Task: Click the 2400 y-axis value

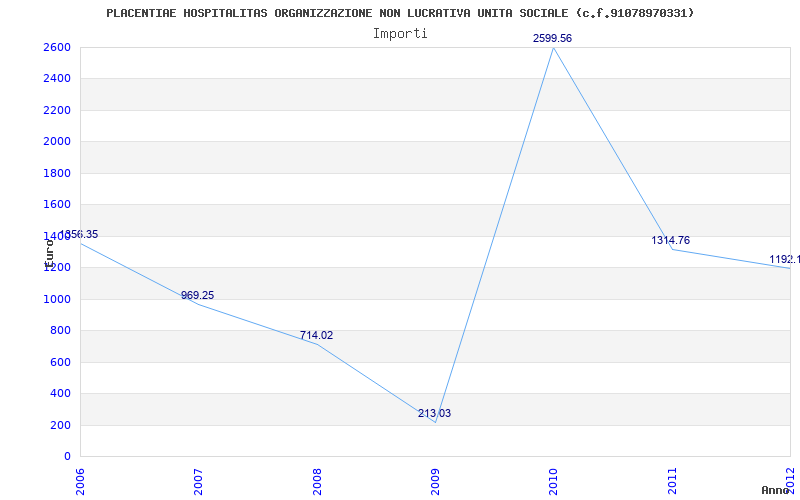Action: click(57, 79)
